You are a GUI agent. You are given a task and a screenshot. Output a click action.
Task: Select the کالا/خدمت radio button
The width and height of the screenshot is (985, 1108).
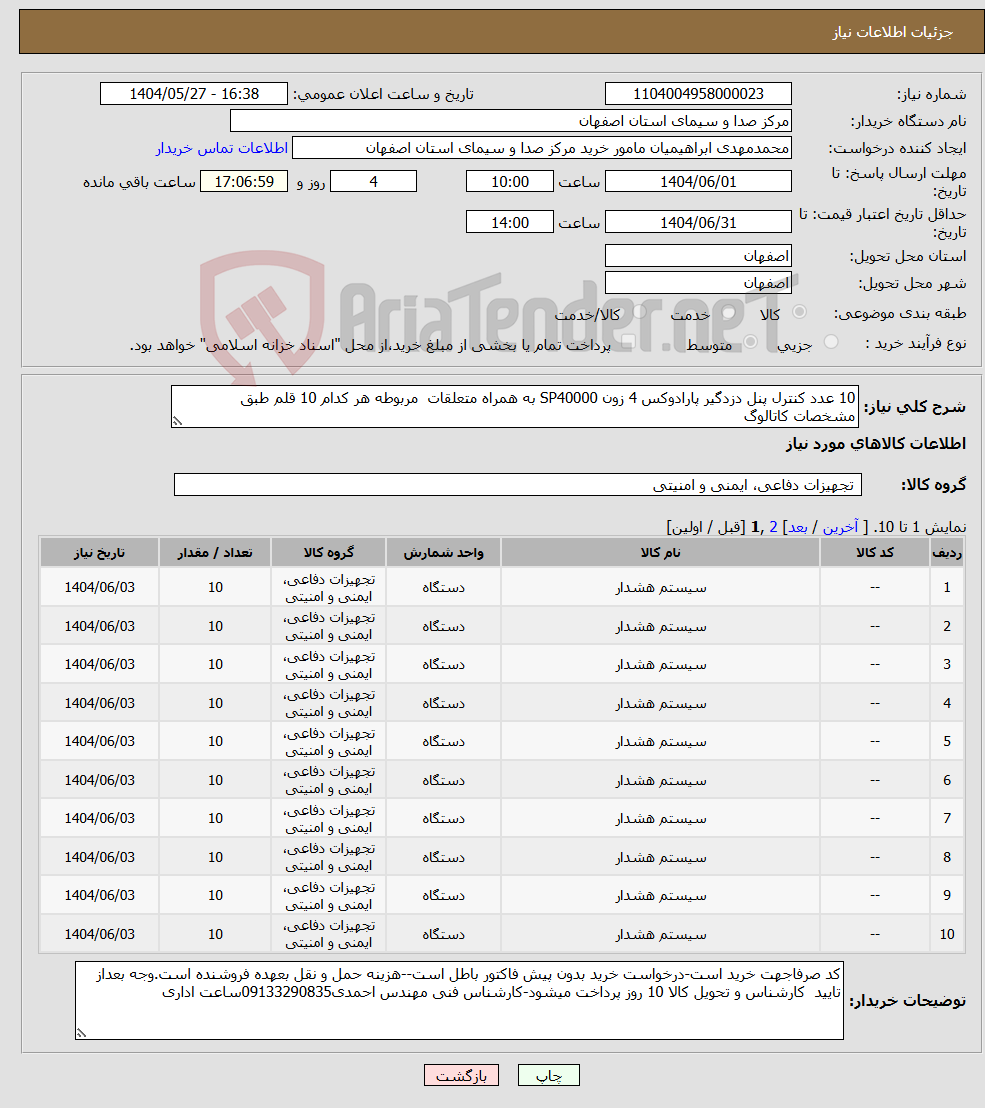(x=640, y=313)
